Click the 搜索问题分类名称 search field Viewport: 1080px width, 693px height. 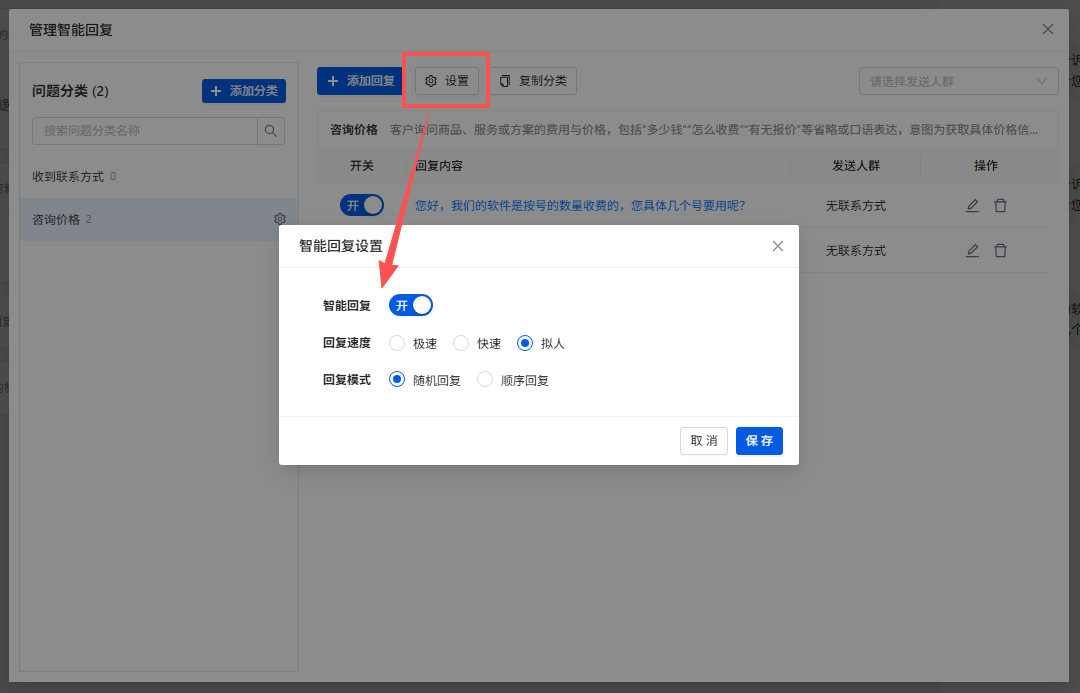click(145, 131)
